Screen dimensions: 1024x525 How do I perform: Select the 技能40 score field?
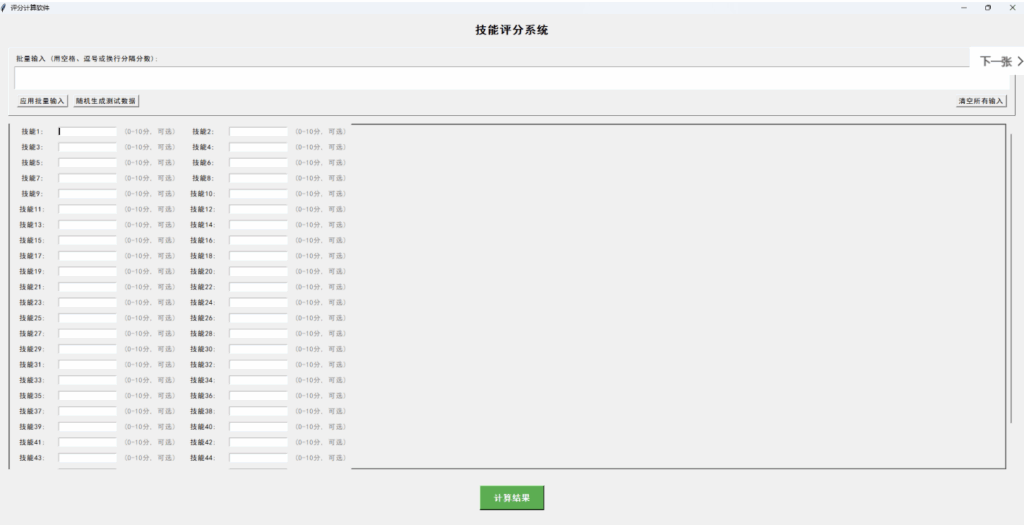[x=258, y=427]
